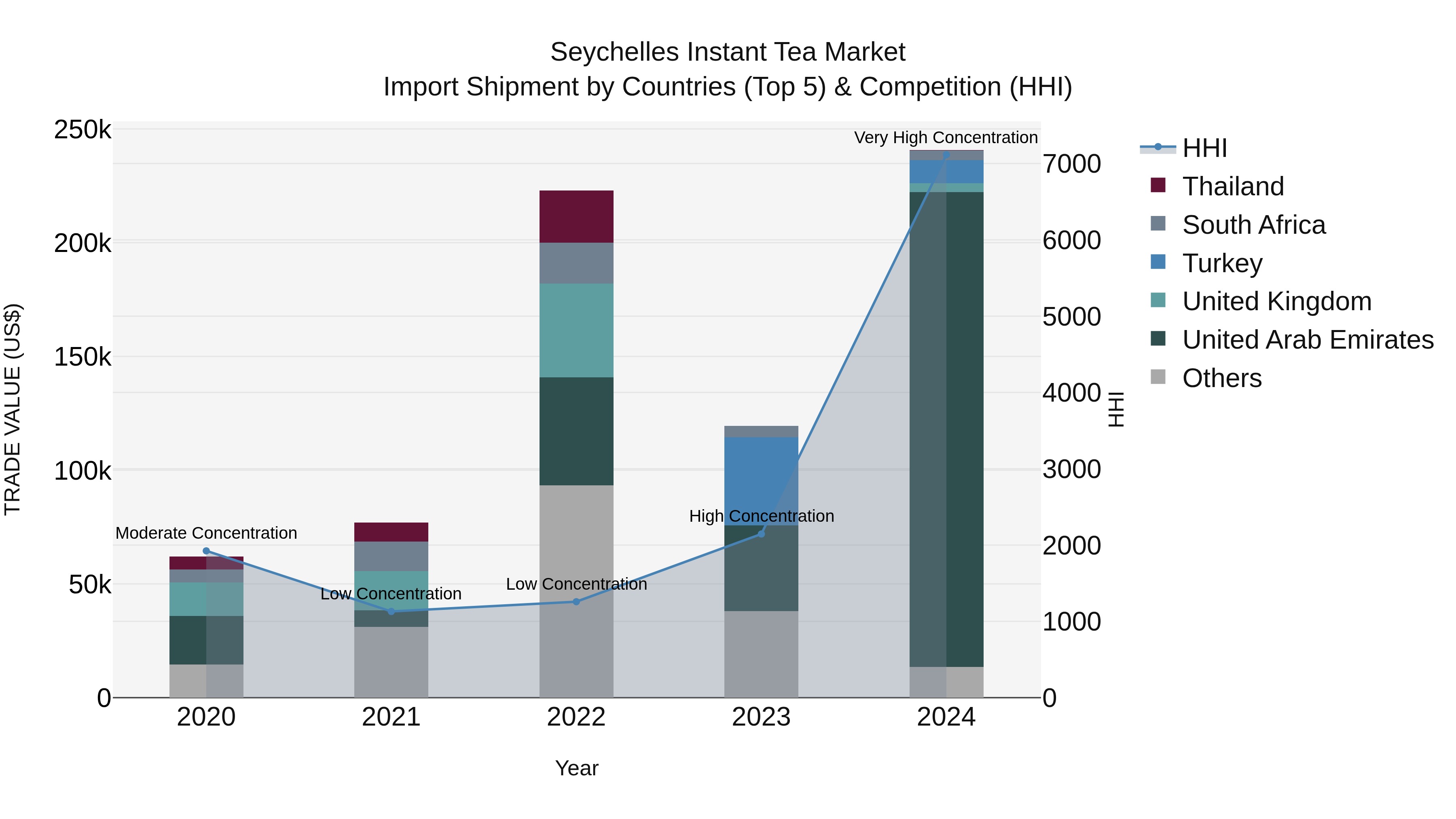Screen dimensions: 1456x819
Task: Click United Arab Emirates dark legend swatch
Action: tap(1158, 338)
